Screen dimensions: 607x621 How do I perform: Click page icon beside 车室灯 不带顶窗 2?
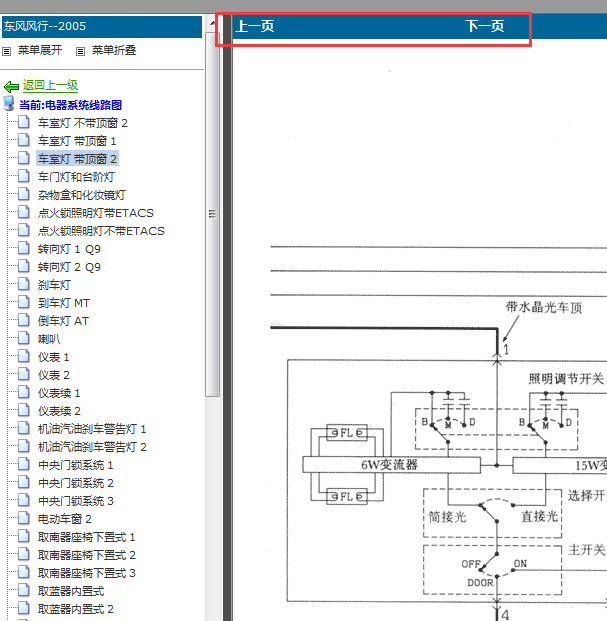pos(24,122)
